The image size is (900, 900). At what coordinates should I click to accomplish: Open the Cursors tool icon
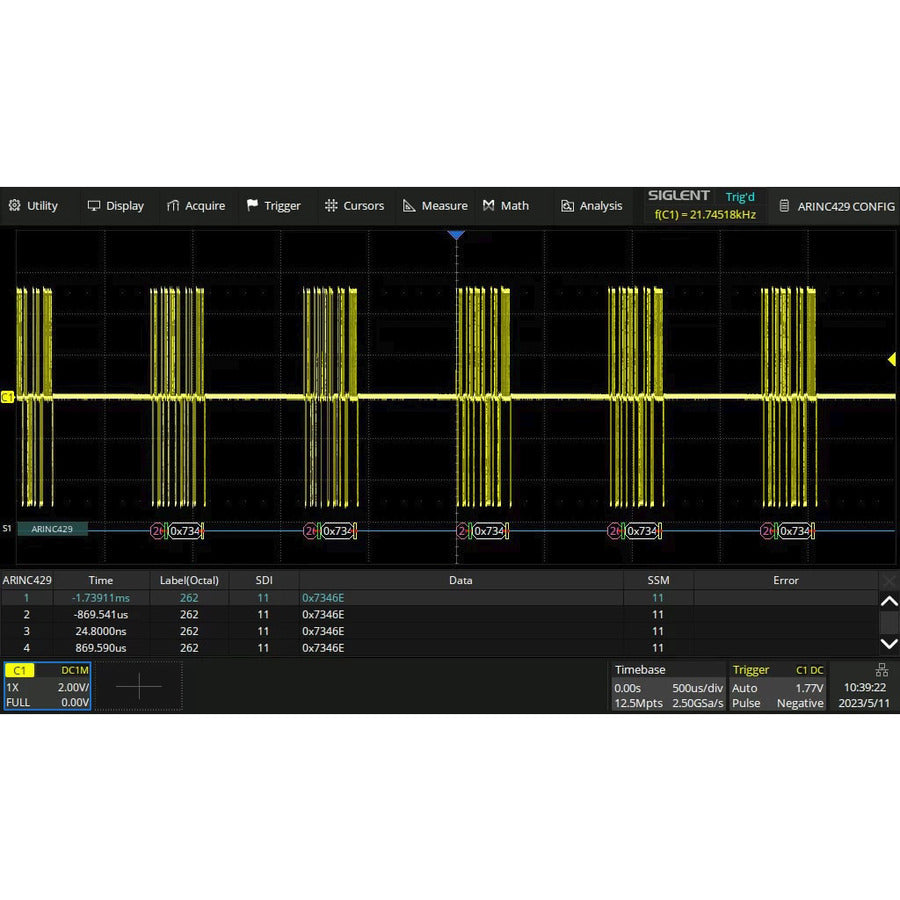331,206
